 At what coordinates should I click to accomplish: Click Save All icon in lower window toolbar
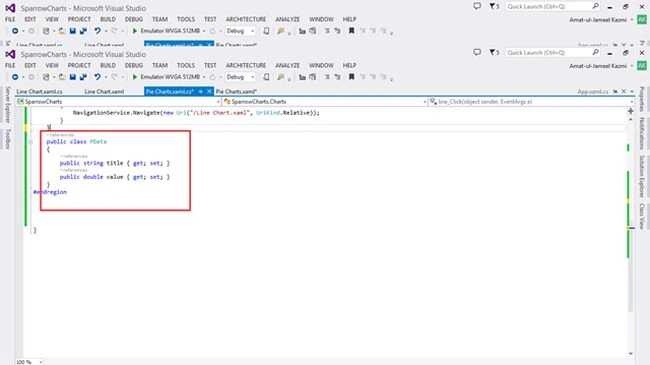83,77
